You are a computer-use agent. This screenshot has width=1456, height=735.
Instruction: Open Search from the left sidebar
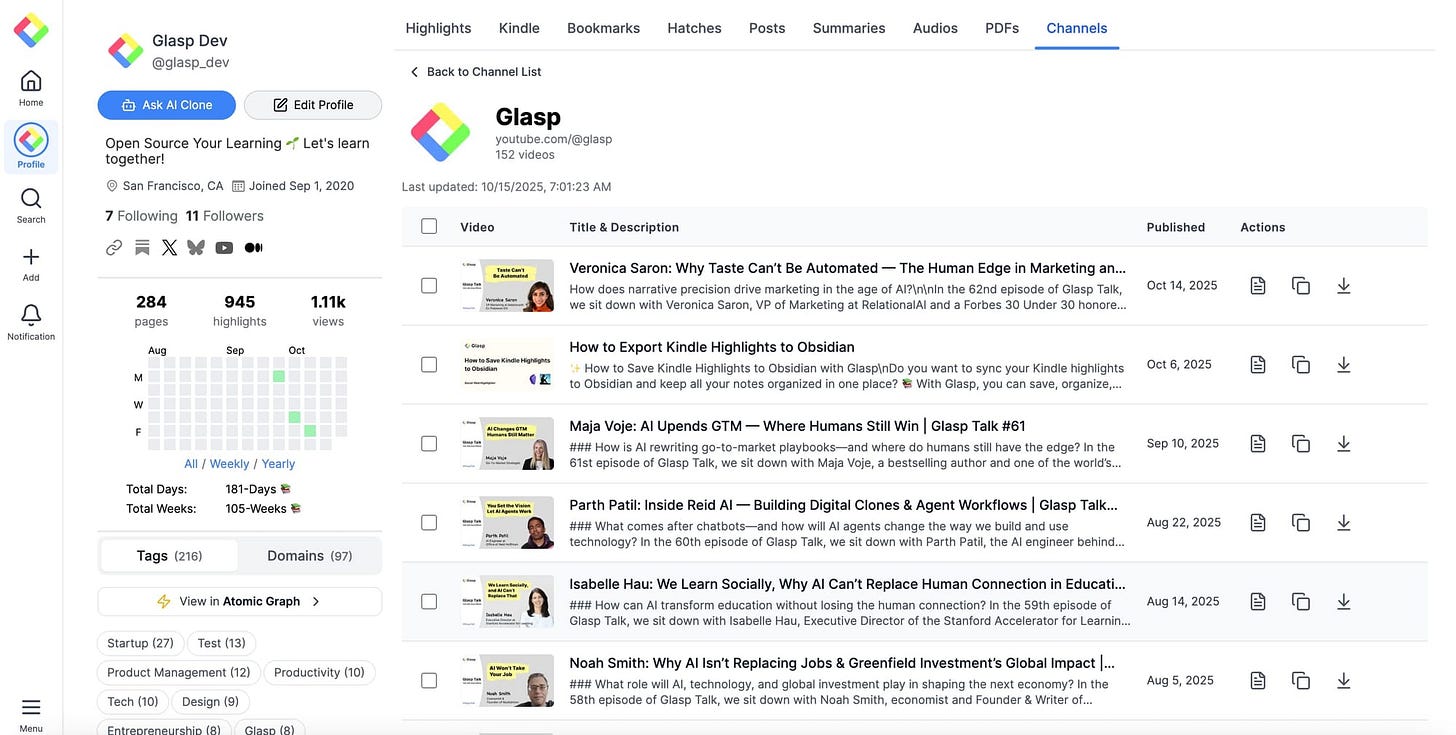[x=31, y=205]
